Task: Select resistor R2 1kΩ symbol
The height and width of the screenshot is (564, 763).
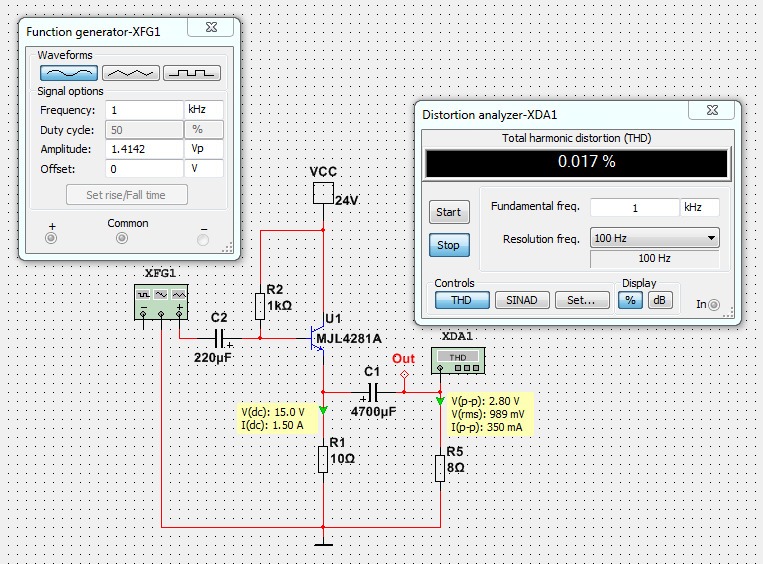Action: pyautogui.click(x=260, y=307)
